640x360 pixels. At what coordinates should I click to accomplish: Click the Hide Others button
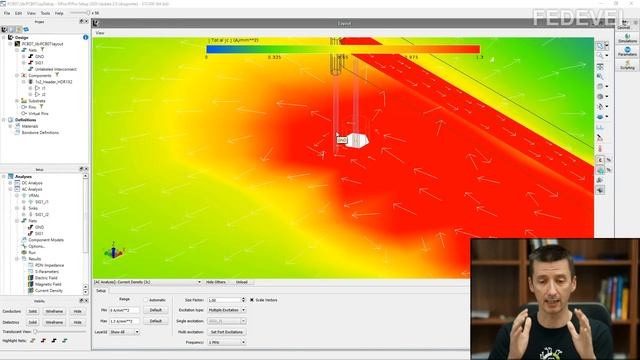coord(216,282)
